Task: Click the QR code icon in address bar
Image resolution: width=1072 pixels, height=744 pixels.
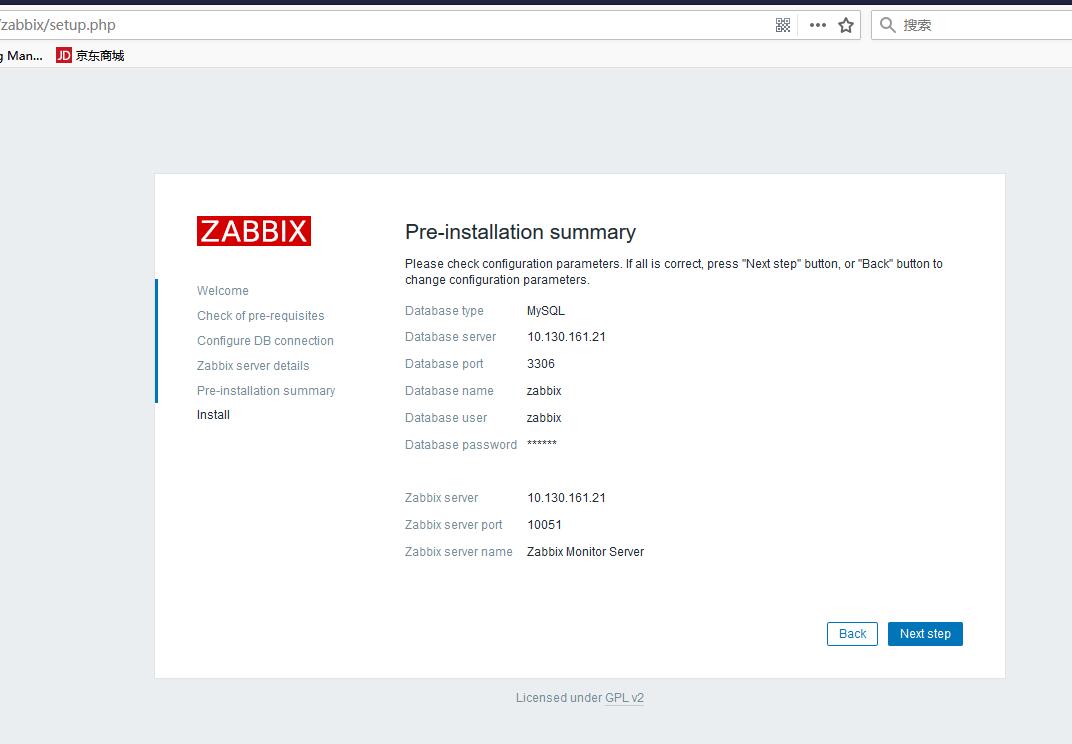Action: point(783,25)
